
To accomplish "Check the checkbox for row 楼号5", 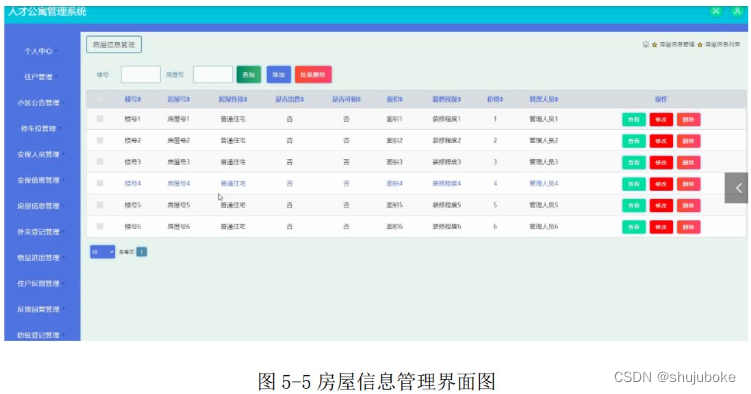I will click(x=100, y=205).
